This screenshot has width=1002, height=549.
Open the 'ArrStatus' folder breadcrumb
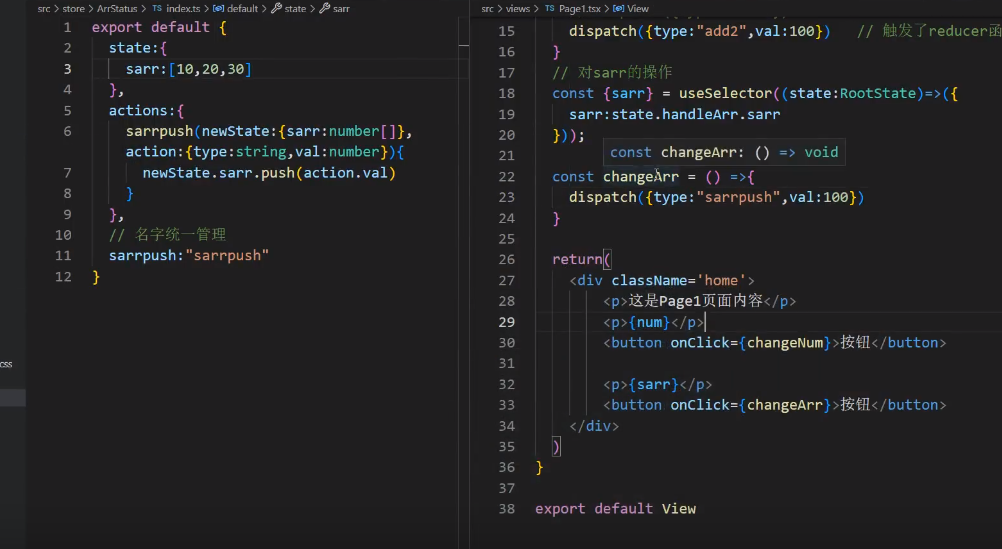click(117, 8)
